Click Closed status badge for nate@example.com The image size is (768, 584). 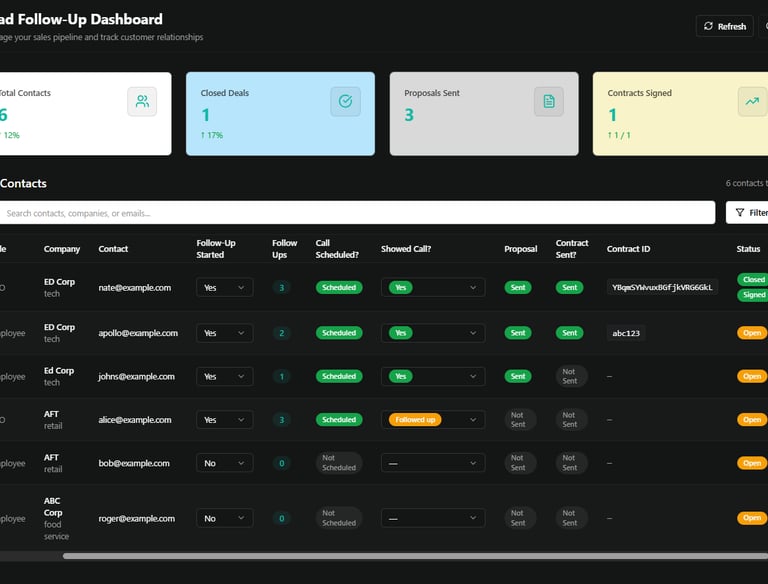tap(753, 279)
